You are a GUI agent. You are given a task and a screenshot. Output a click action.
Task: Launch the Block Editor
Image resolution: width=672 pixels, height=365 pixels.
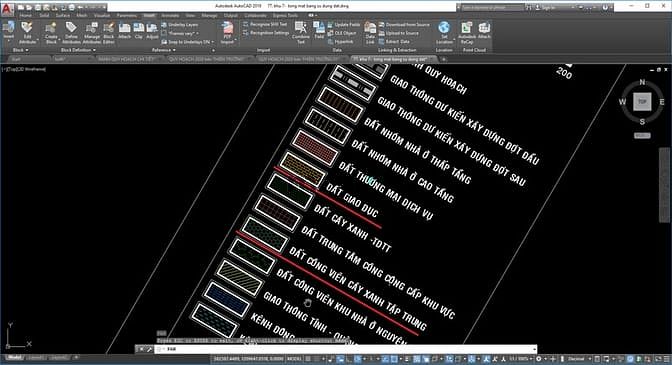click(x=108, y=33)
